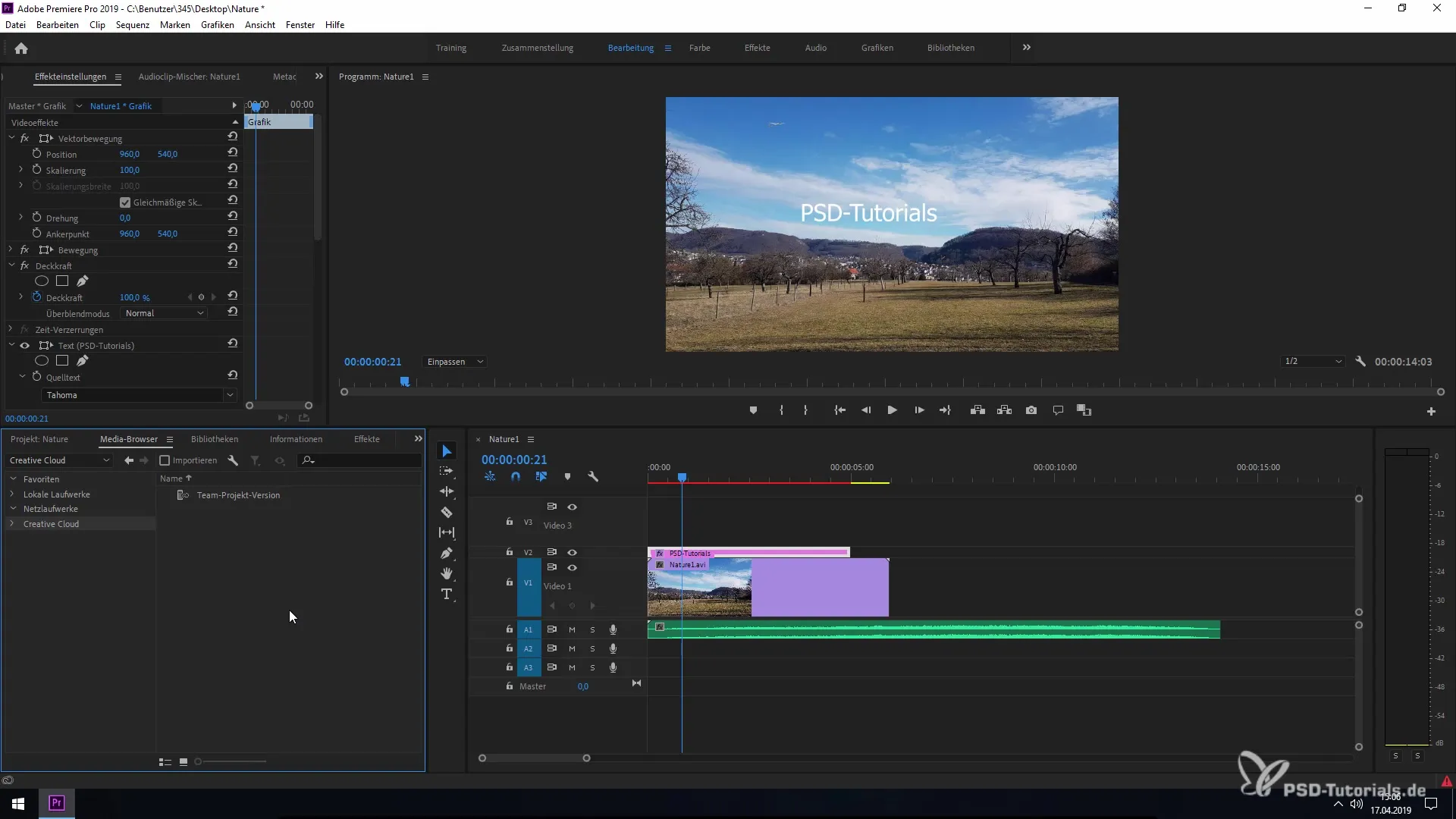This screenshot has width=1456, height=819.
Task: Click the Export Frame camera icon
Action: click(1031, 410)
